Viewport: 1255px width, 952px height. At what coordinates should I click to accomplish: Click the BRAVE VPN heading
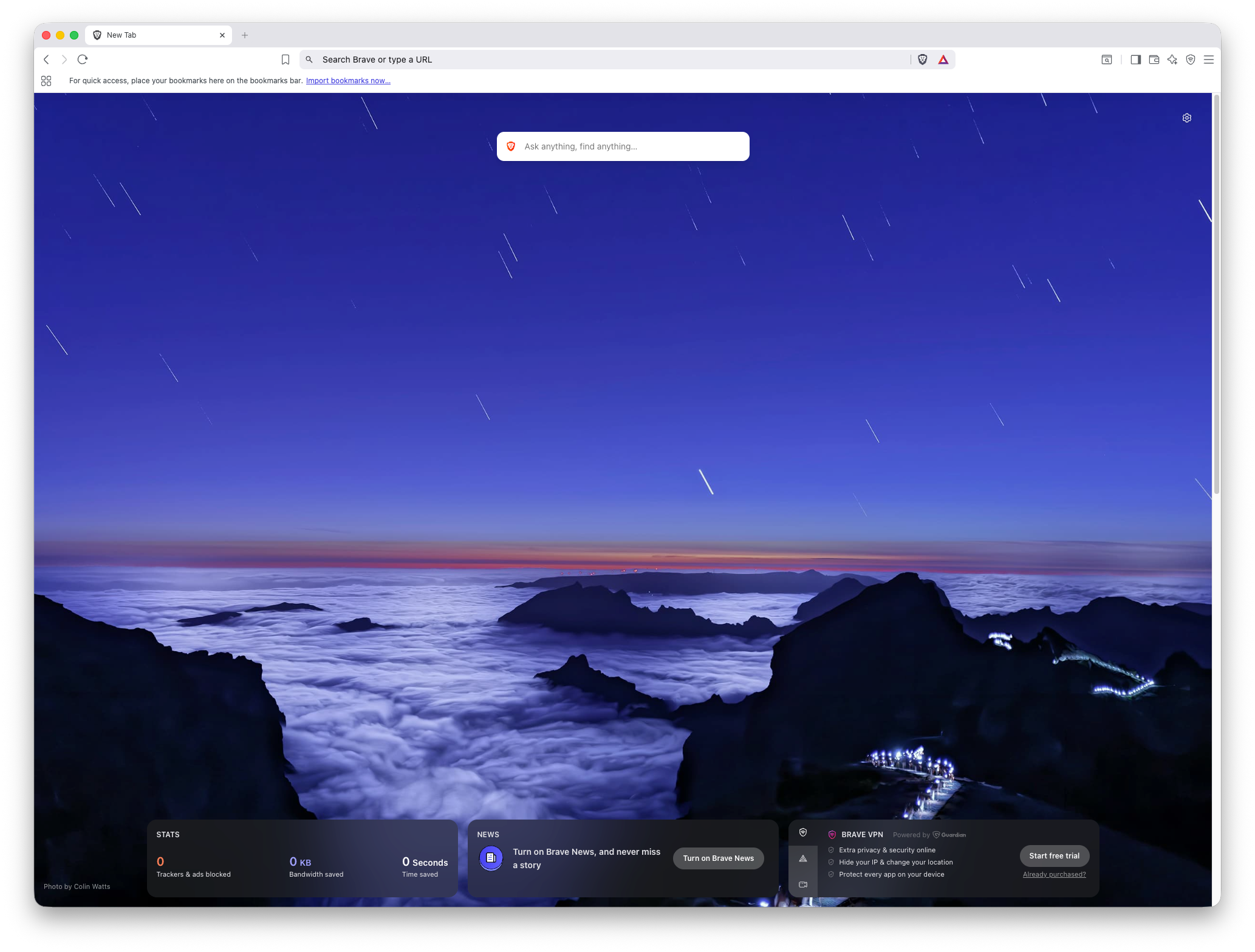862,835
